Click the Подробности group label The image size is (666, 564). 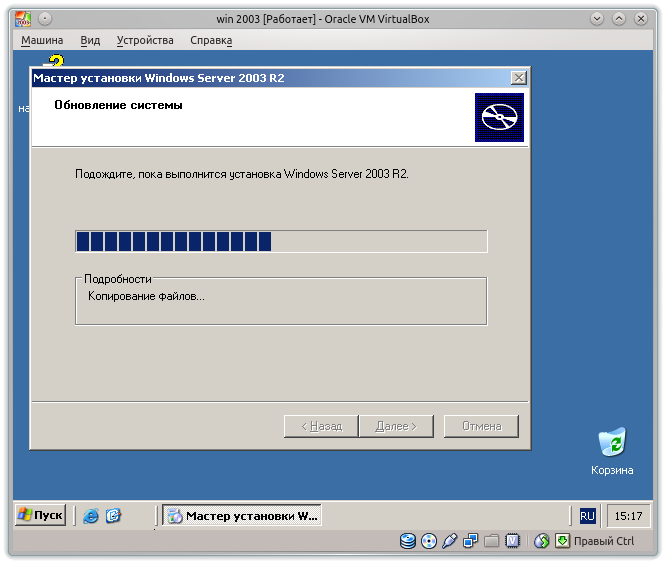pyautogui.click(x=118, y=279)
